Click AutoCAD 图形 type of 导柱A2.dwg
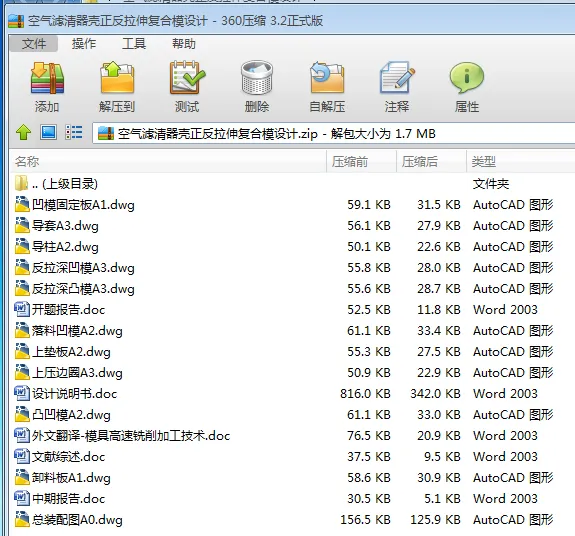Screen dimensions: 575x536 point(513,246)
